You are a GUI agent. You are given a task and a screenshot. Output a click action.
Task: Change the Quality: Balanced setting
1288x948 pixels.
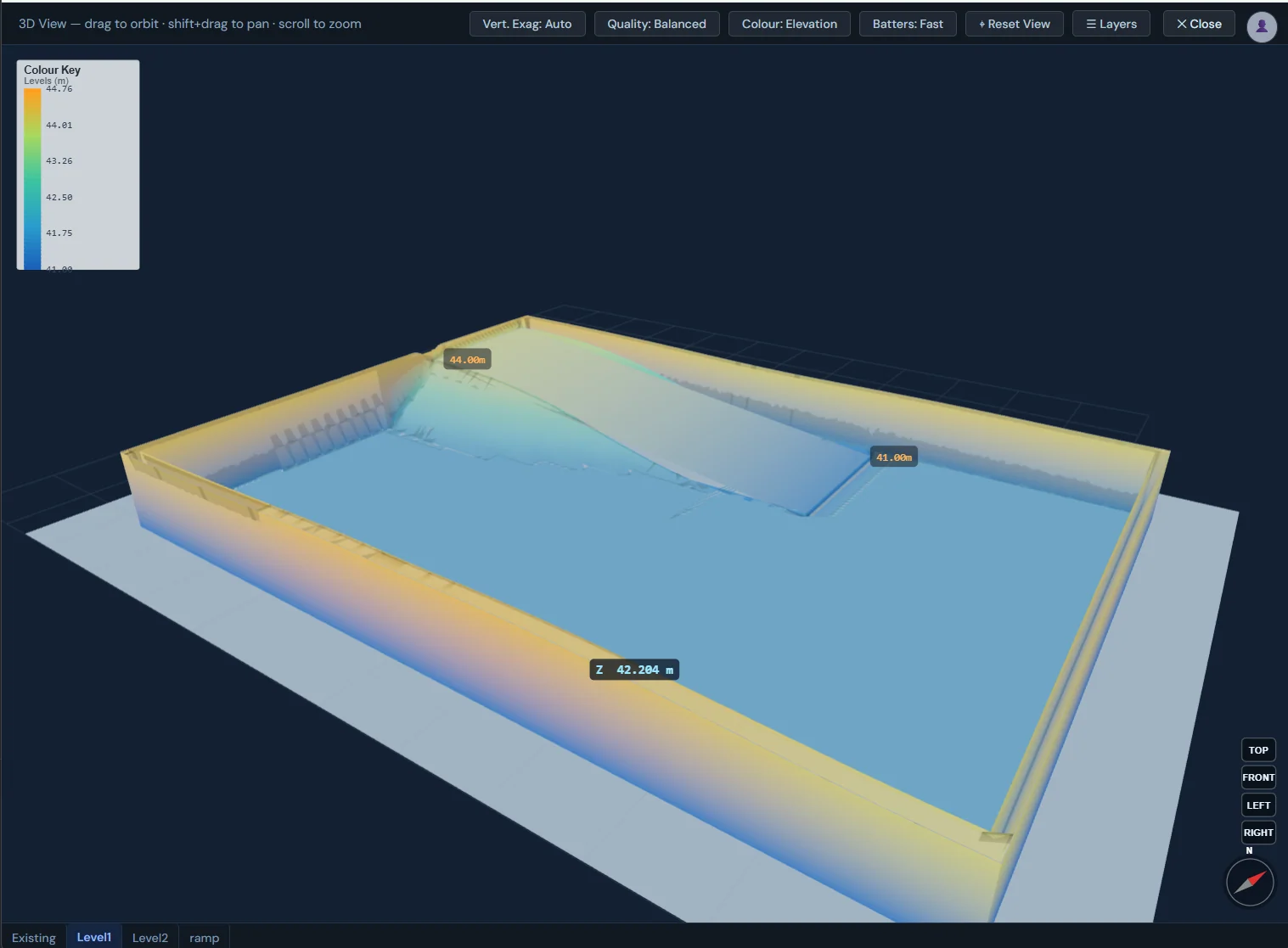pyautogui.click(x=656, y=24)
